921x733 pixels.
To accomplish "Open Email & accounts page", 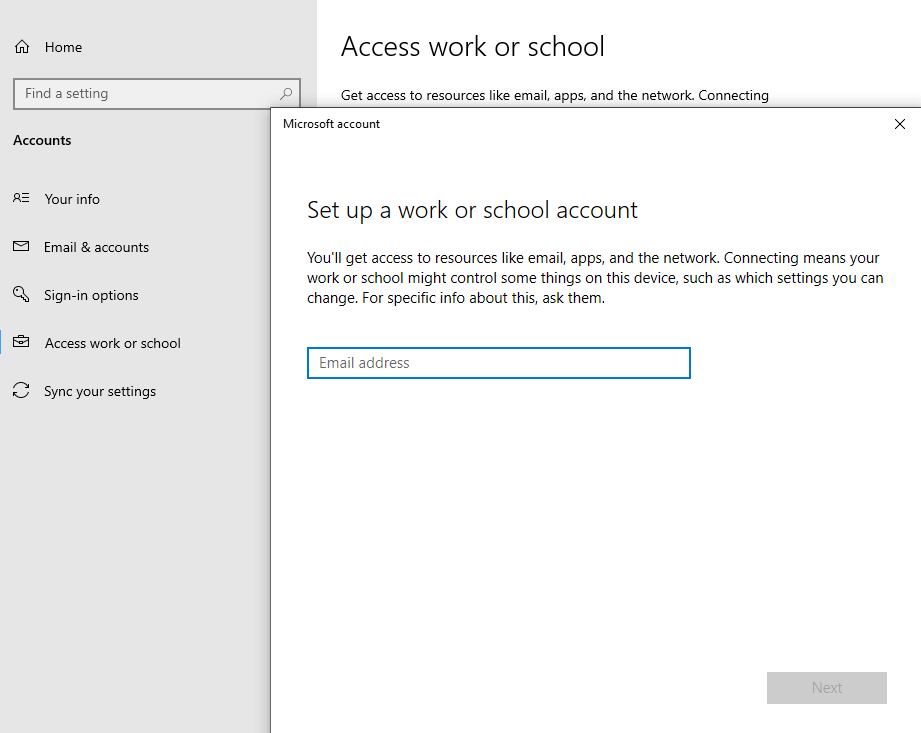I will (96, 247).
